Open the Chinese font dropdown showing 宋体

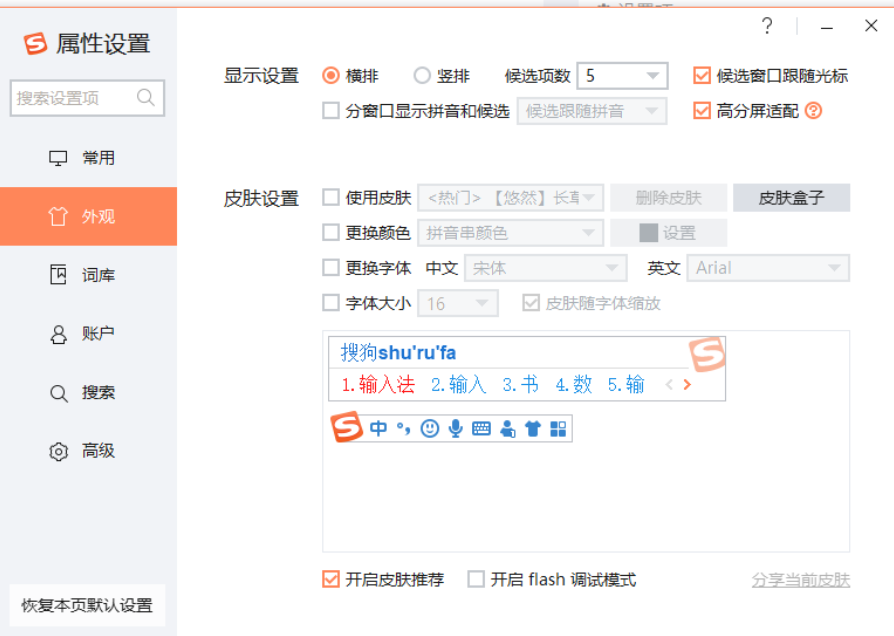point(546,268)
